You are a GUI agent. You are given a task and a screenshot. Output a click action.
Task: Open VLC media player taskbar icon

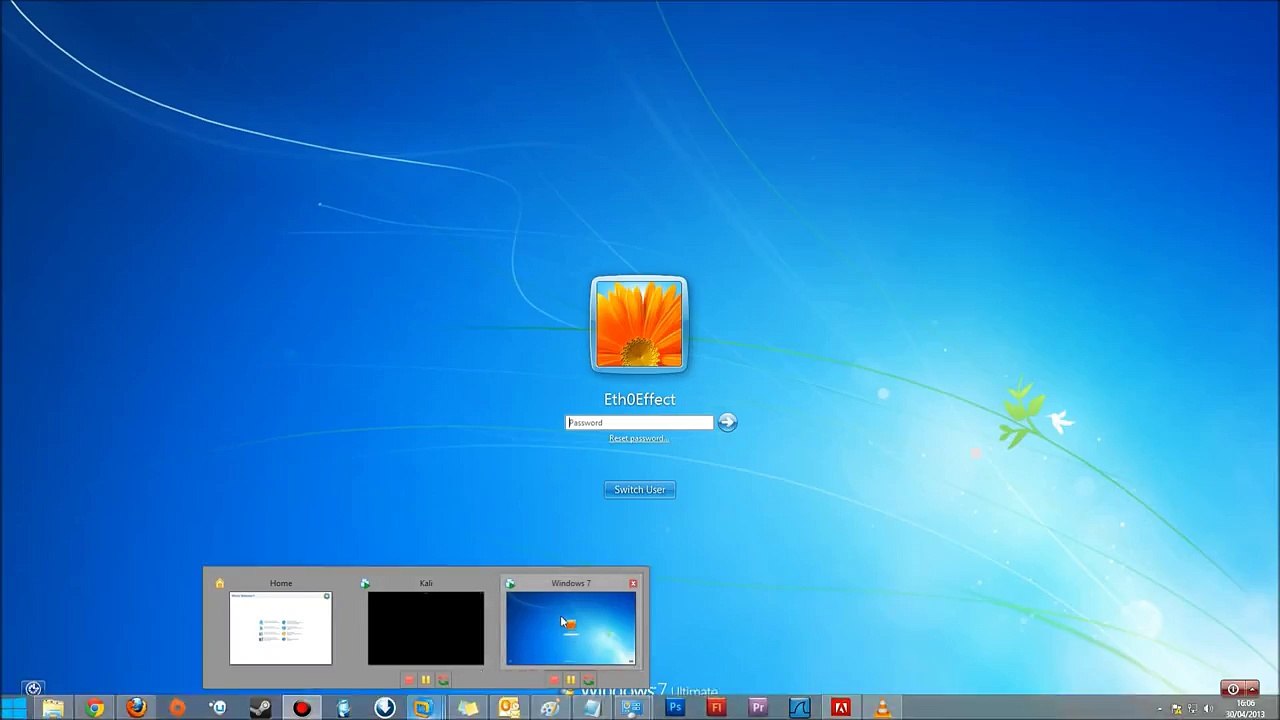tap(882, 708)
